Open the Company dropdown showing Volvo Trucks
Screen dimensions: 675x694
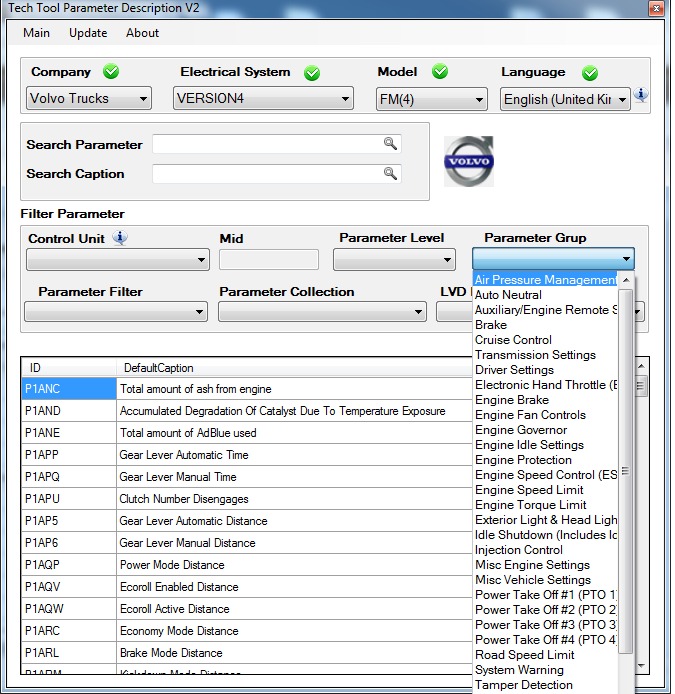89,98
